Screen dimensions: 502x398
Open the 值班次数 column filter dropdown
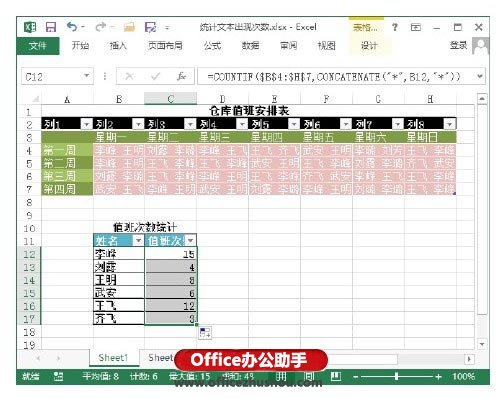190,240
